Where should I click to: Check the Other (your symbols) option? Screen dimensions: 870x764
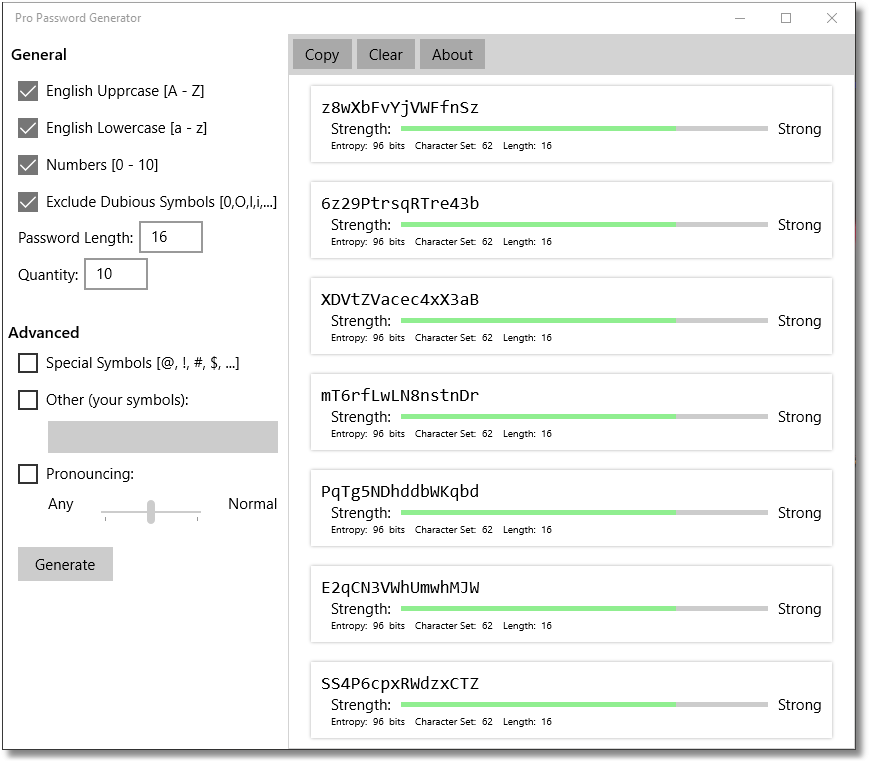pos(28,400)
